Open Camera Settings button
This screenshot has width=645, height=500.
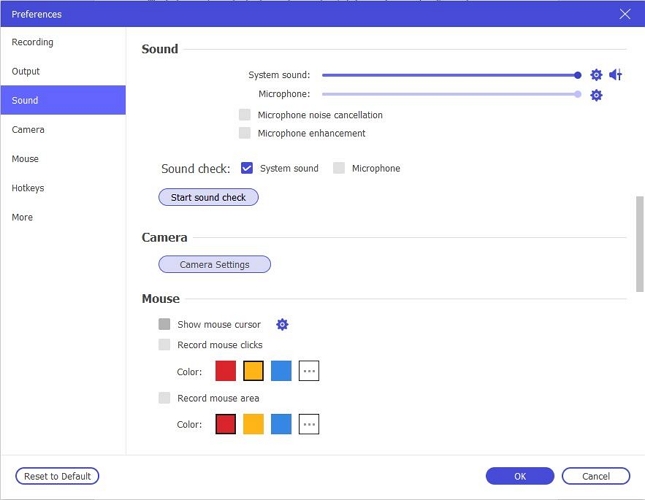pyautogui.click(x=214, y=265)
